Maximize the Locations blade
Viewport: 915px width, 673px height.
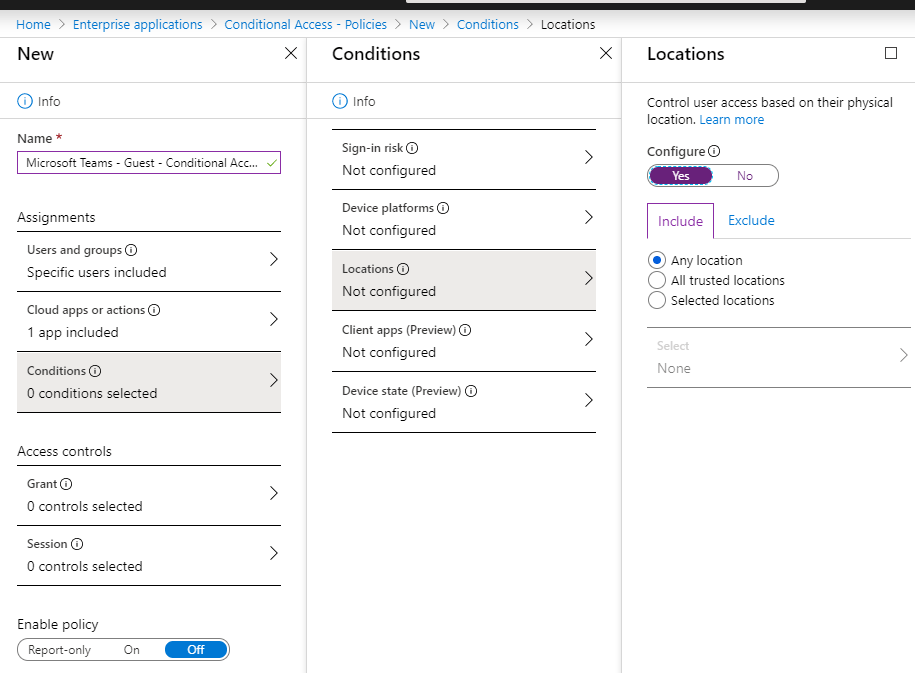point(891,54)
